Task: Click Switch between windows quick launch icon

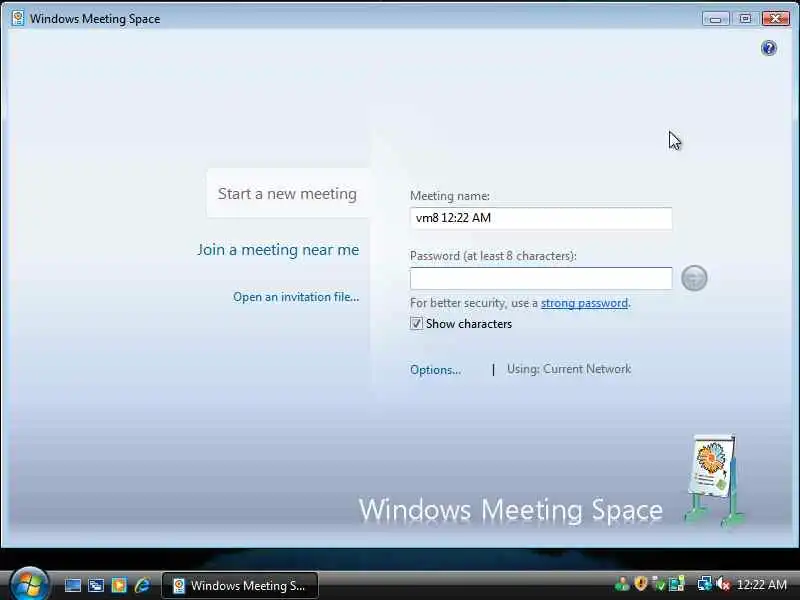Action: (96, 585)
